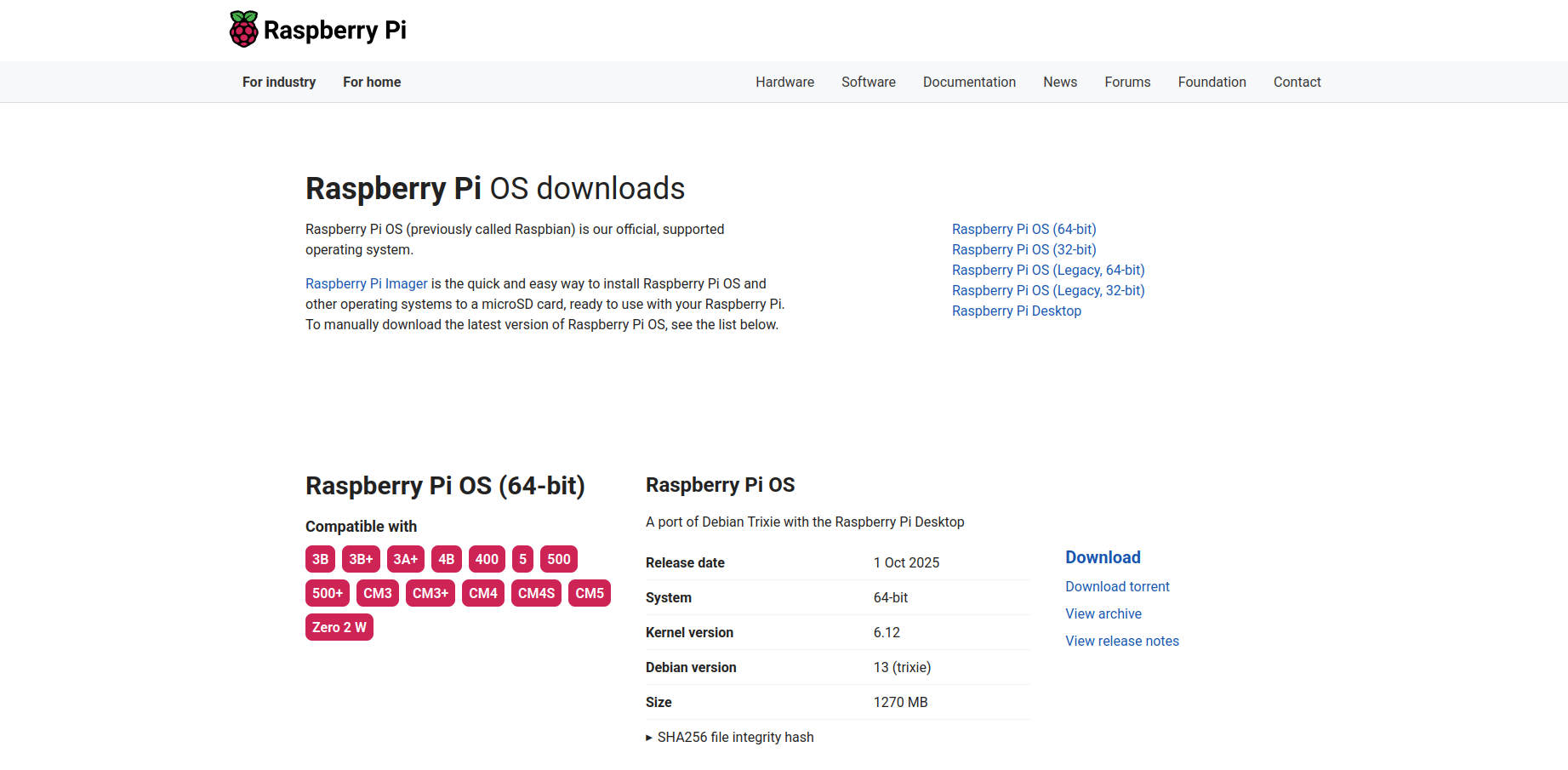Select the Documentation navigation entry
1568x770 pixels.
[x=969, y=82]
